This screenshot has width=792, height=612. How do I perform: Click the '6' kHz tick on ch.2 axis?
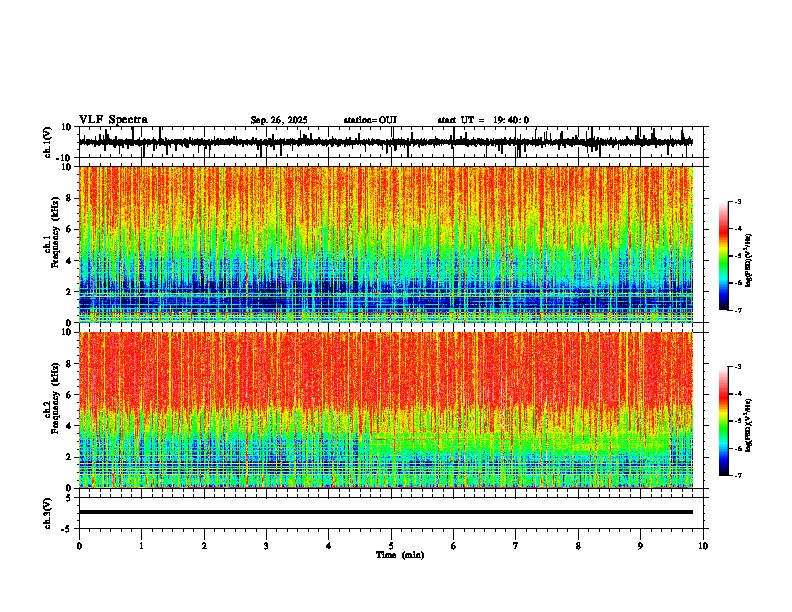71,394
